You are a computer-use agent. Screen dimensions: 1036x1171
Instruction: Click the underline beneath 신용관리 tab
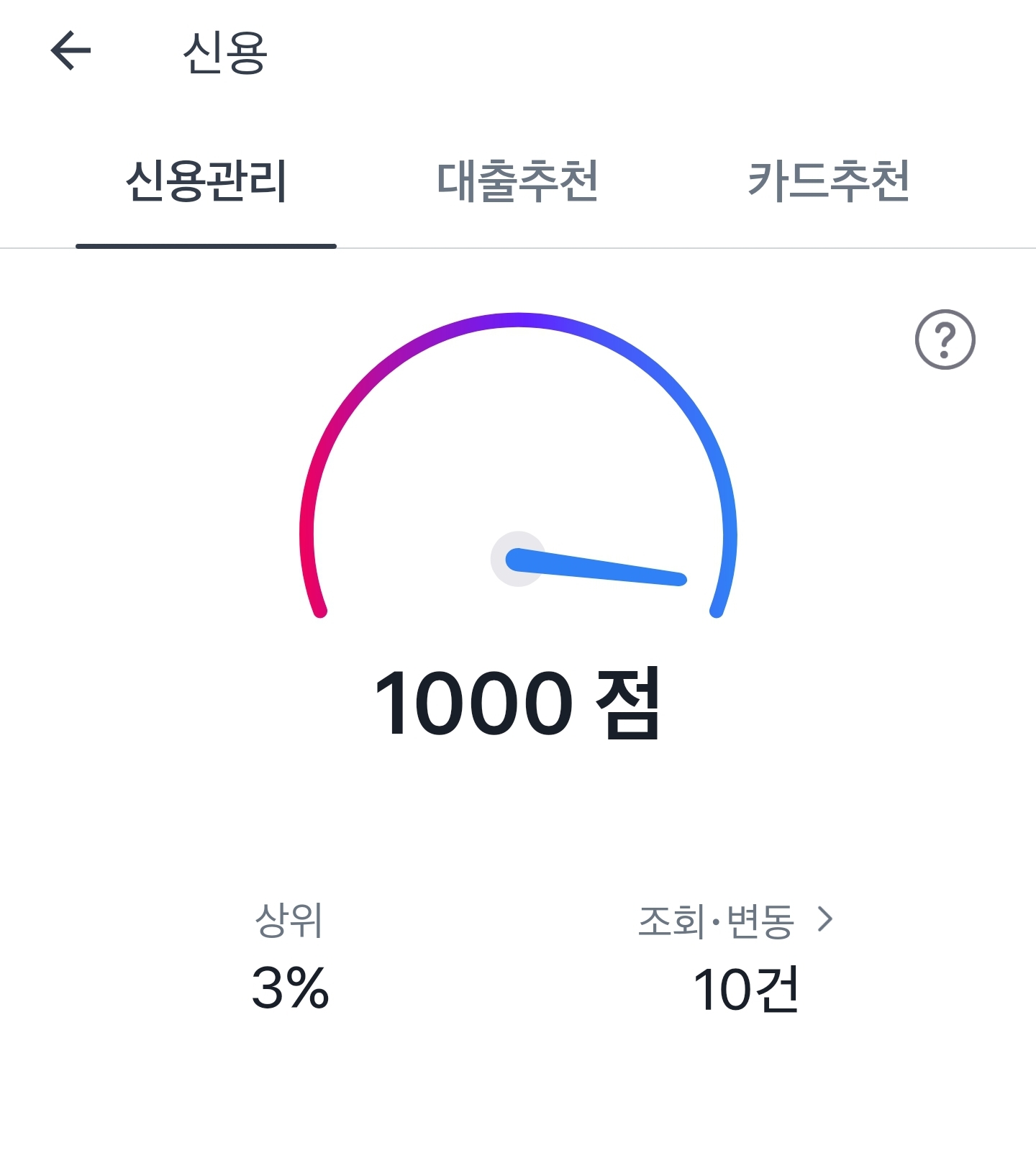tap(206, 246)
